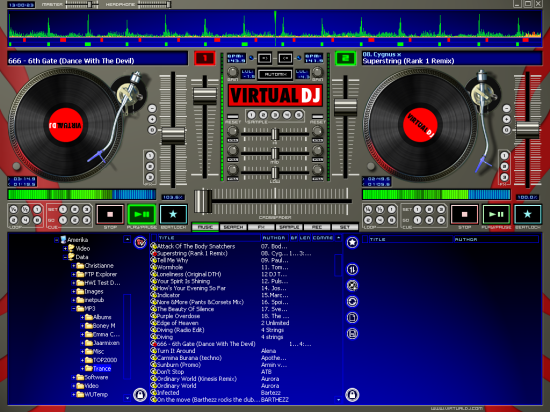Sync deck 1 tempo with left arrow button
The image size is (550, 412).
click(265, 58)
